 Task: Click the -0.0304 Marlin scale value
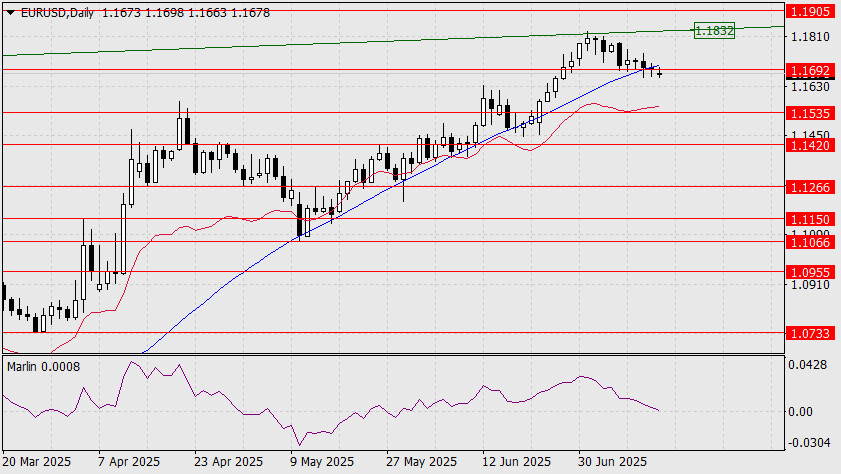(808, 443)
